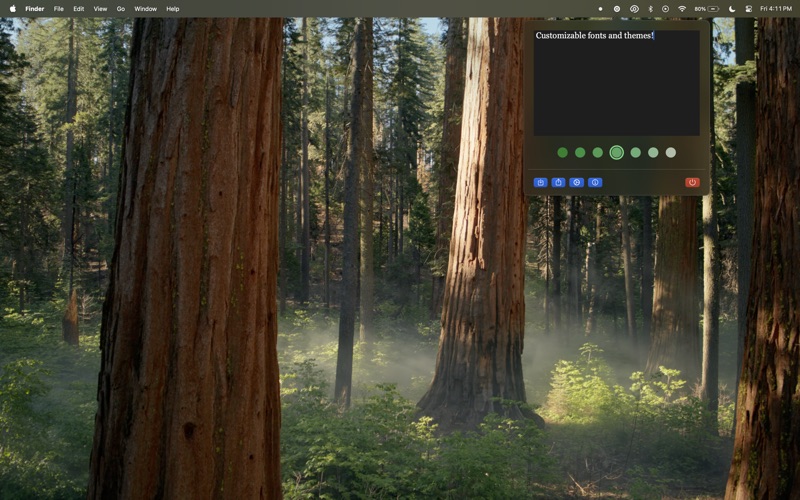Open the Focus moon icon

[x=732, y=9]
